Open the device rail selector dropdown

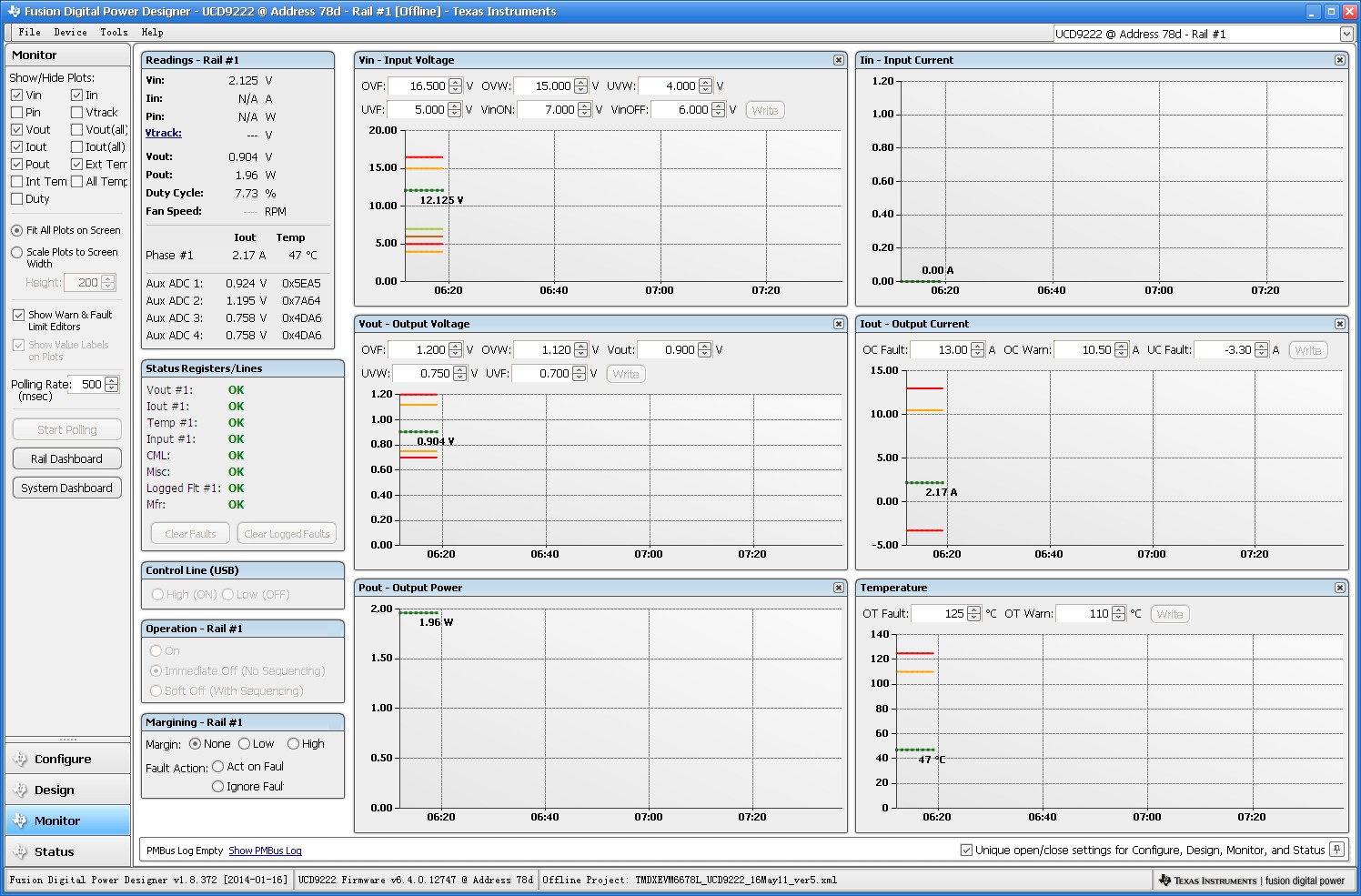pos(1346,34)
